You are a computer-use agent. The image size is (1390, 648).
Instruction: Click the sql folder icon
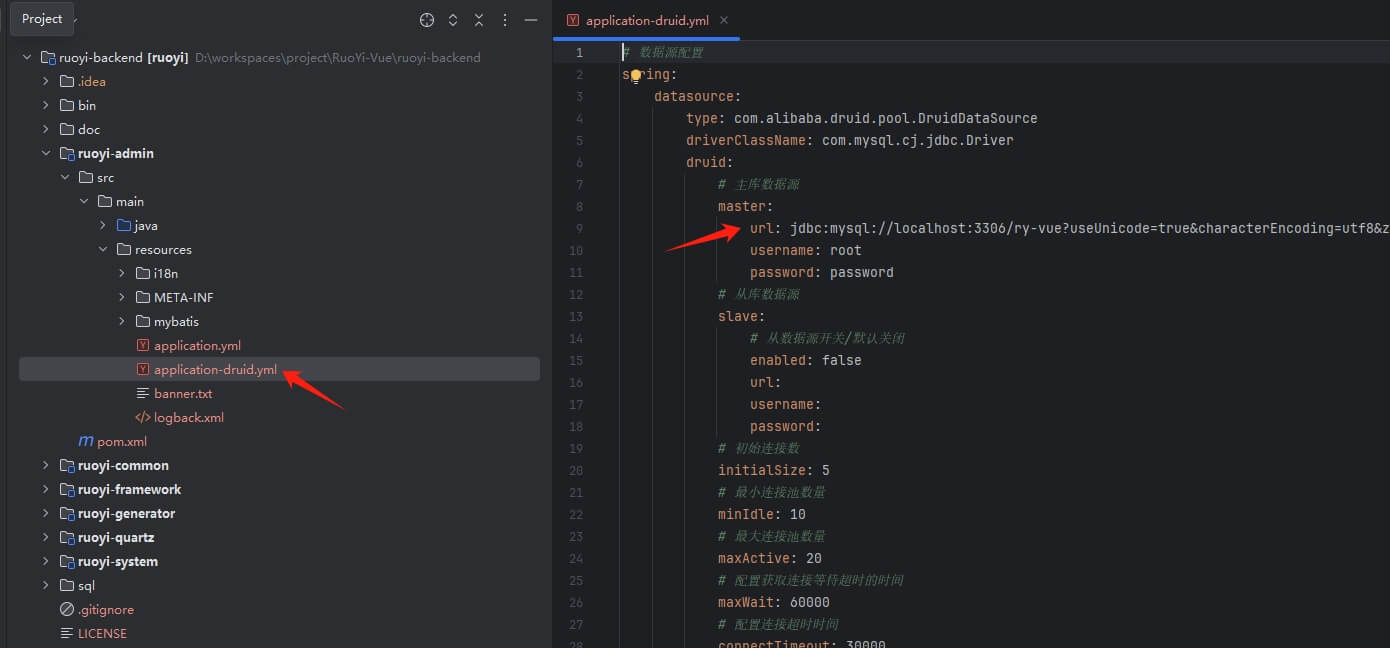[x=67, y=586]
